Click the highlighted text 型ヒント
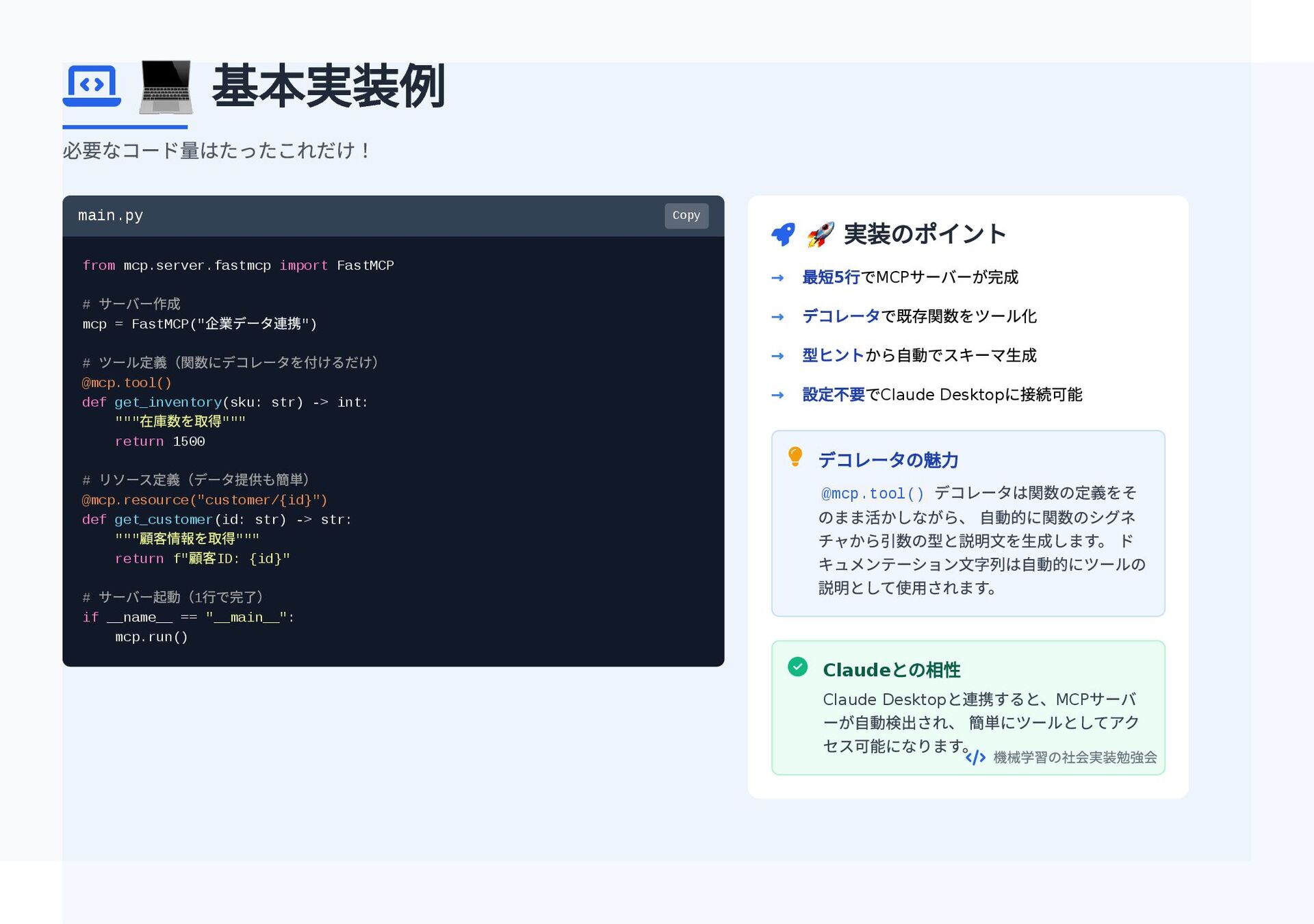The width and height of the screenshot is (1314, 924). pos(833,355)
